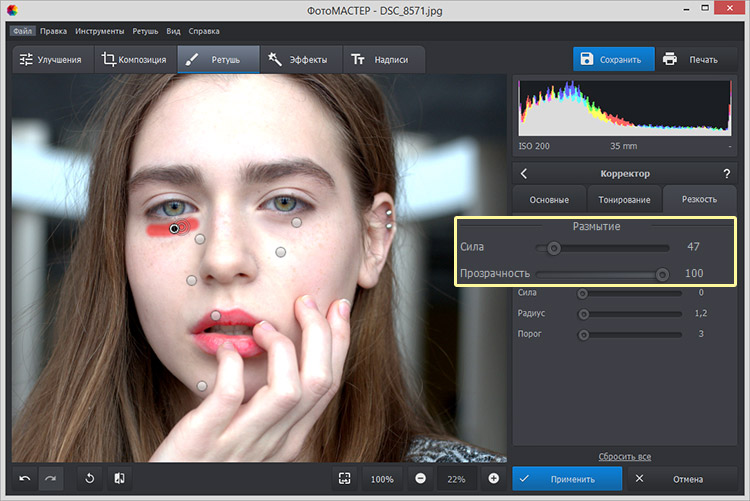Click the redo arrow icon
Screen dimensions: 750x501
(51, 479)
